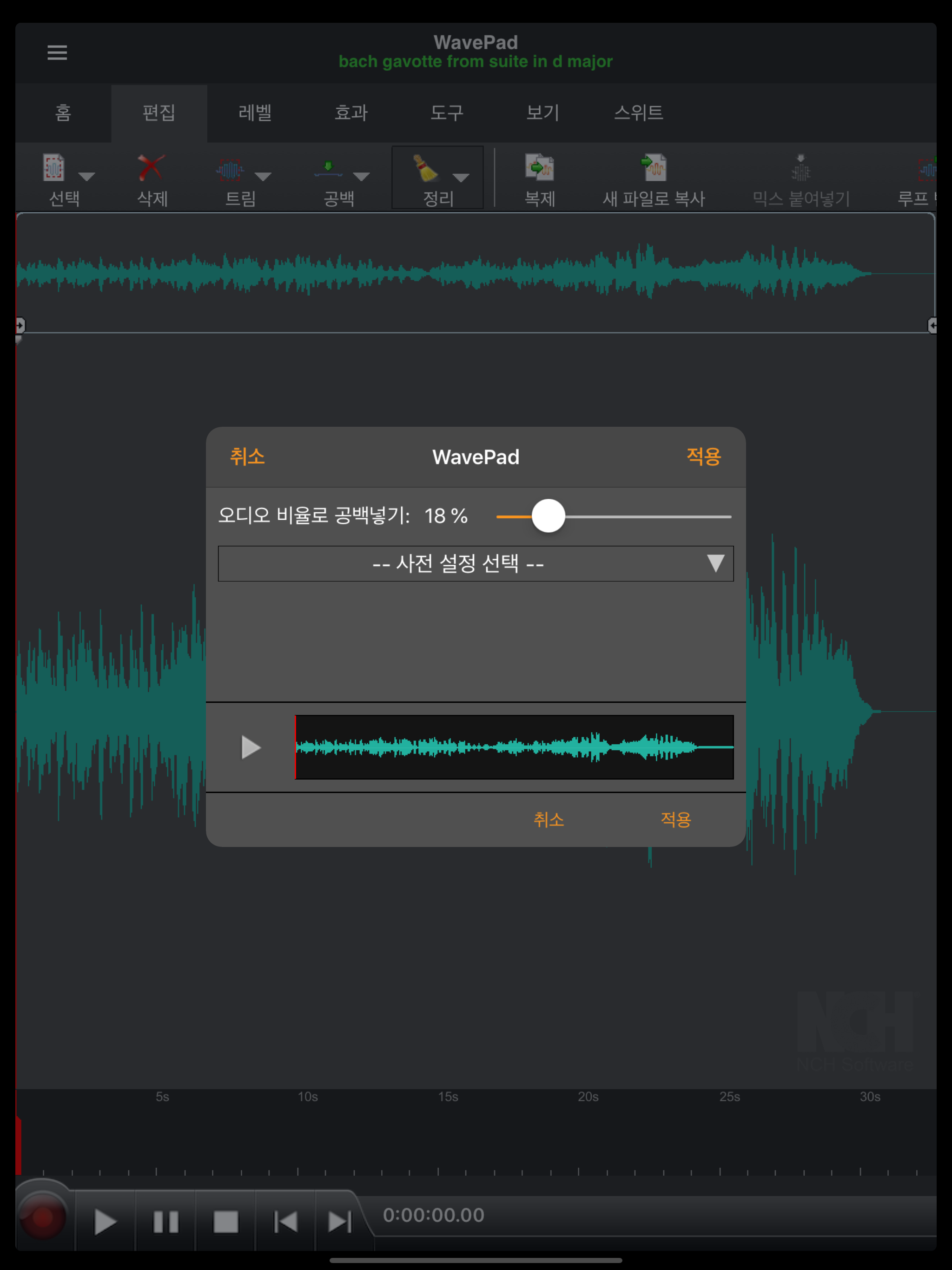Click the right selection handle on overview

click(932, 325)
